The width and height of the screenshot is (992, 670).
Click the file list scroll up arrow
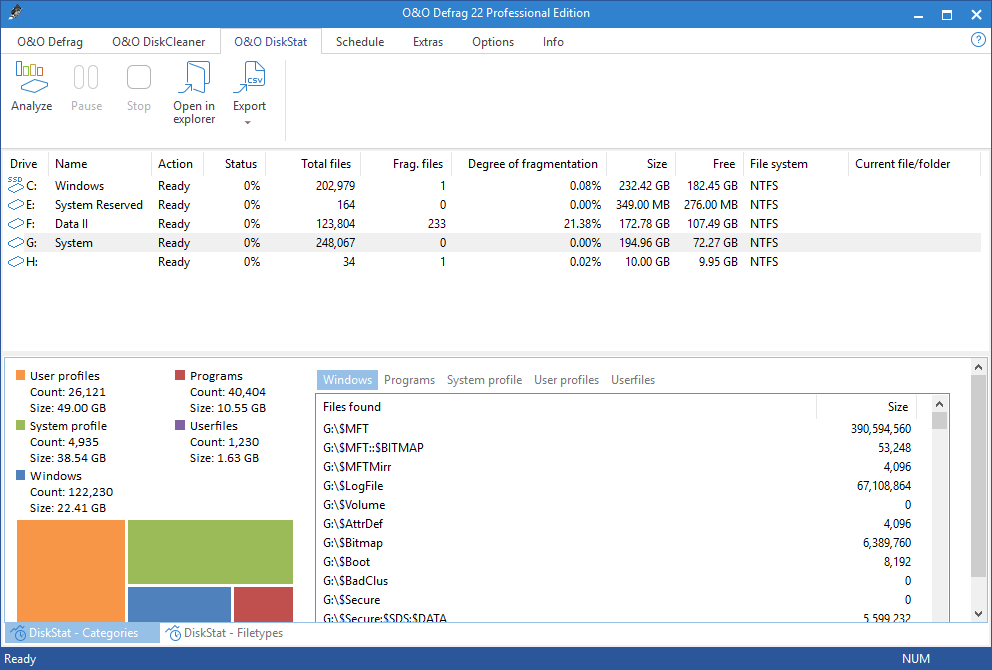[939, 404]
